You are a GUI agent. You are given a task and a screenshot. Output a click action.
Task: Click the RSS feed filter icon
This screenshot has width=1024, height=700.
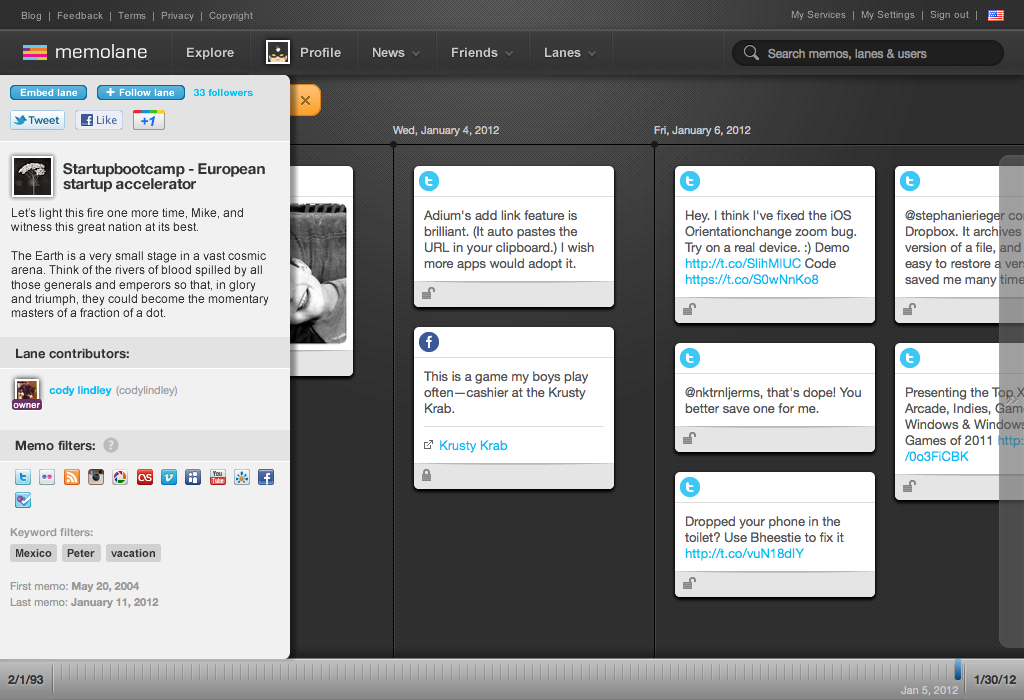coord(71,478)
